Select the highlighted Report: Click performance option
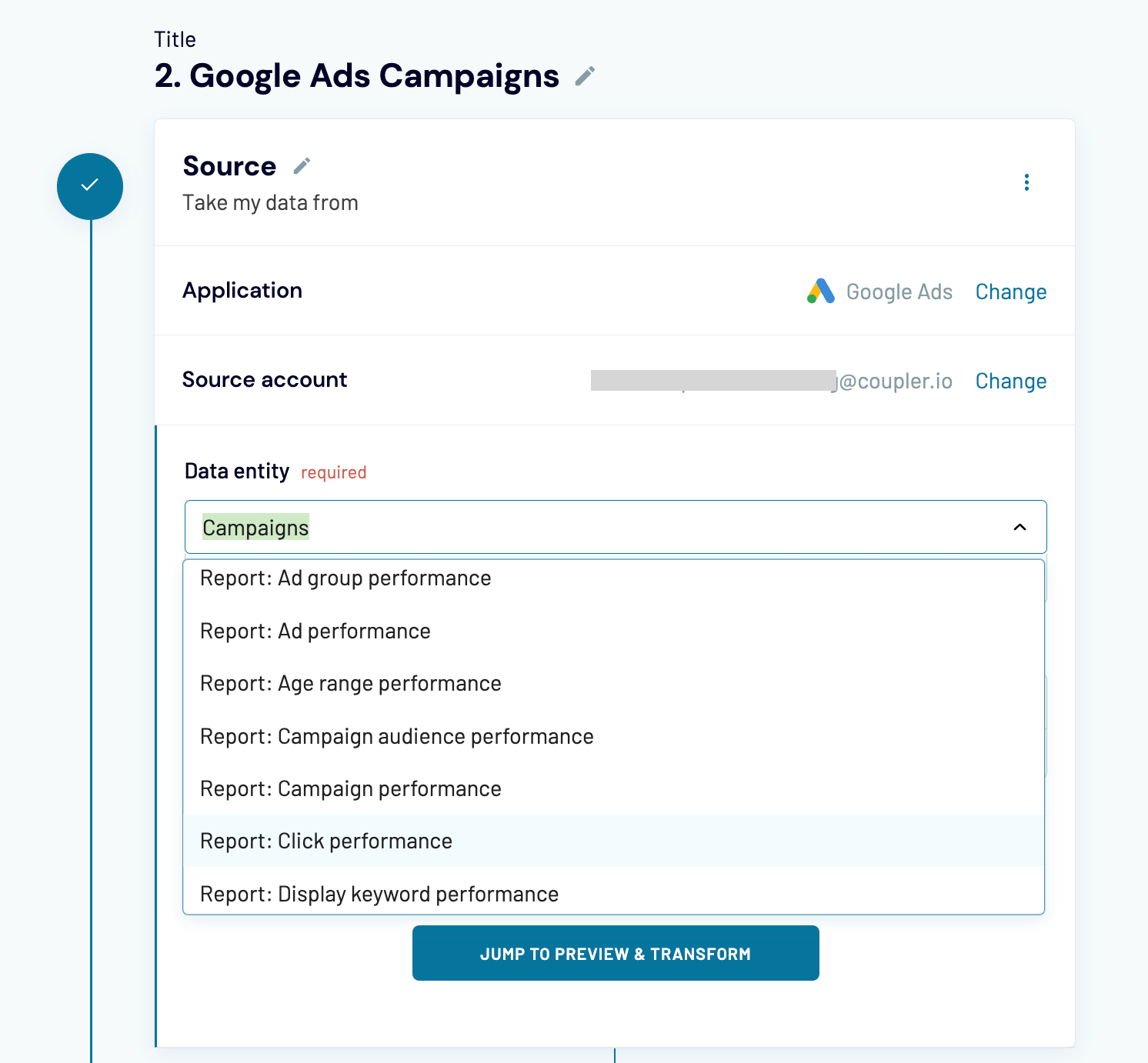The image size is (1148, 1063). coord(325,841)
